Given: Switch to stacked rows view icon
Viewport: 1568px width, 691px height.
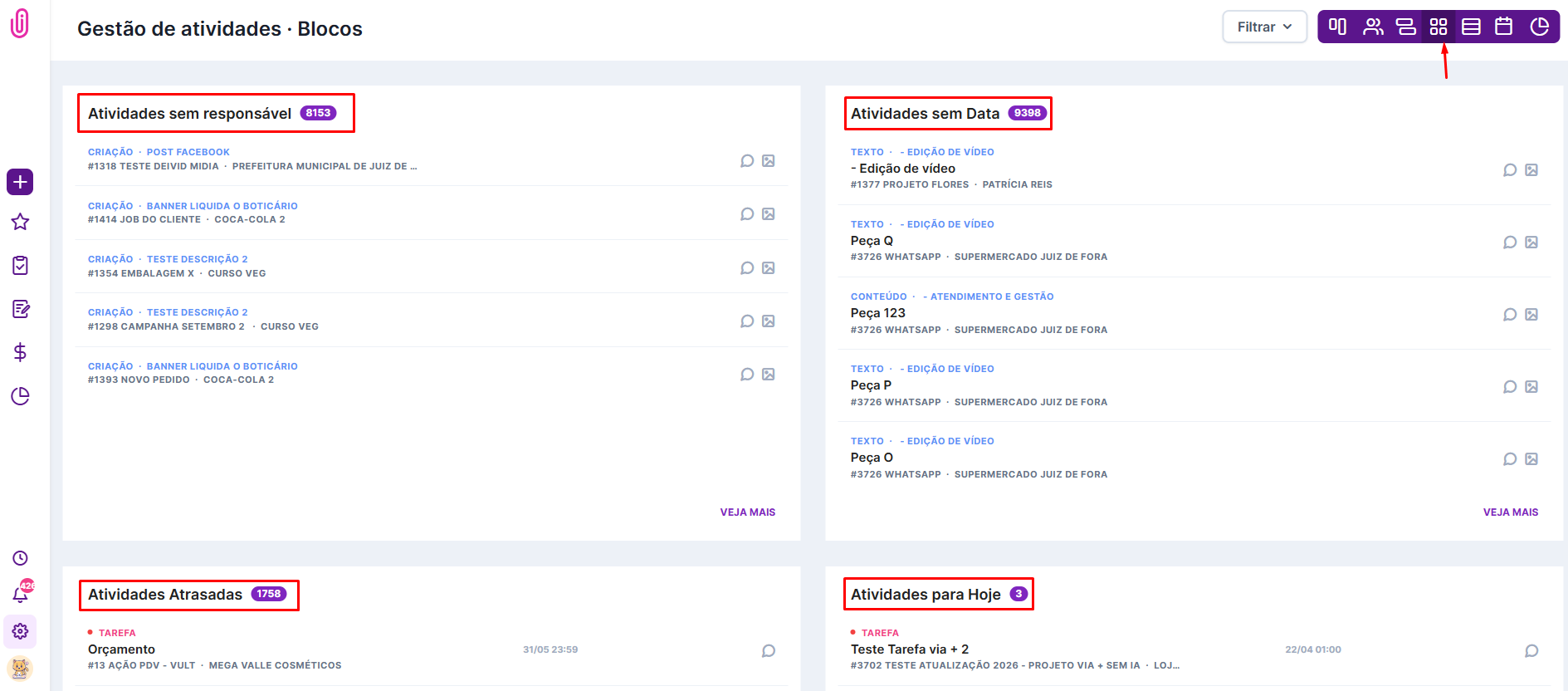Looking at the screenshot, I should click(x=1405, y=27).
